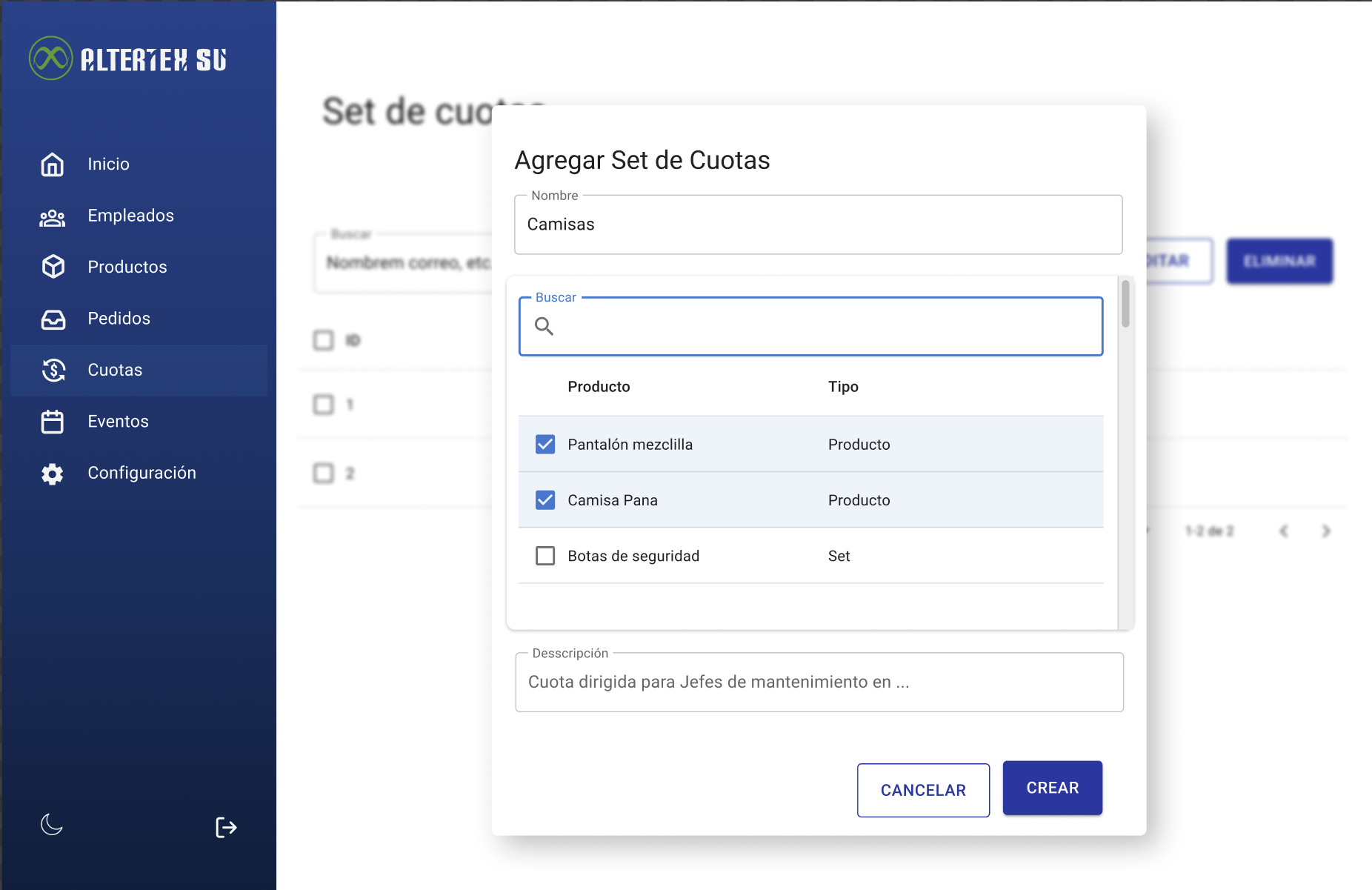The width and height of the screenshot is (1372, 890).
Task: Click CREAR button
Action: click(1052, 788)
